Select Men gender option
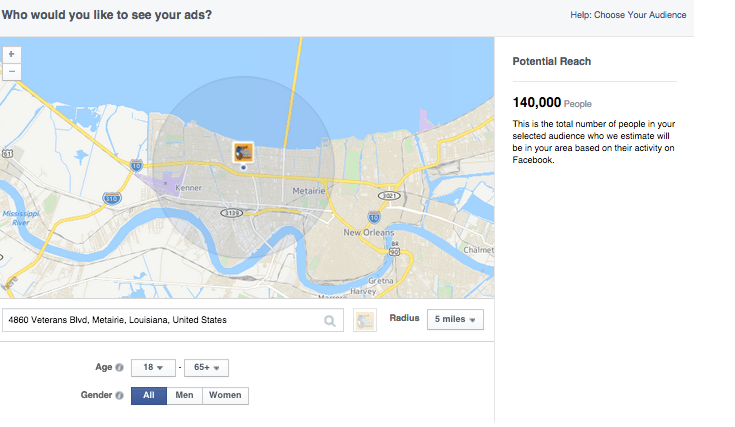This screenshot has height=427, width=735. (x=184, y=395)
